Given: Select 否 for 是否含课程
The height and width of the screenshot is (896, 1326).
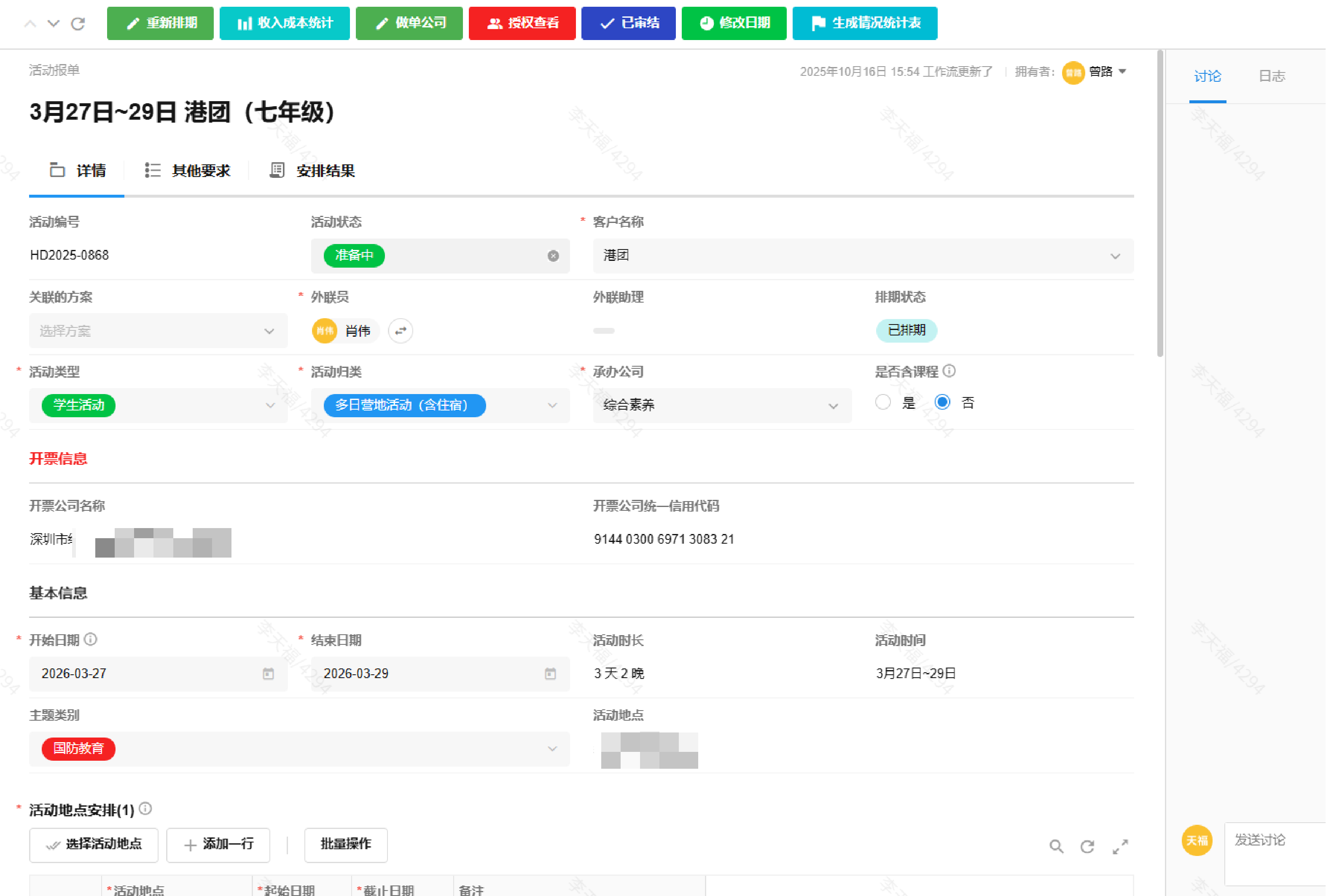Looking at the screenshot, I should pos(942,402).
